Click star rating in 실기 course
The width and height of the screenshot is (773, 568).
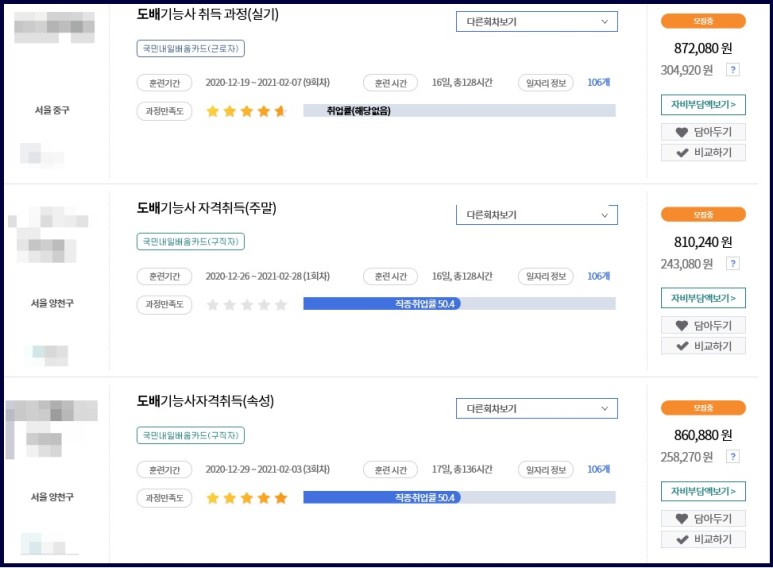click(246, 111)
